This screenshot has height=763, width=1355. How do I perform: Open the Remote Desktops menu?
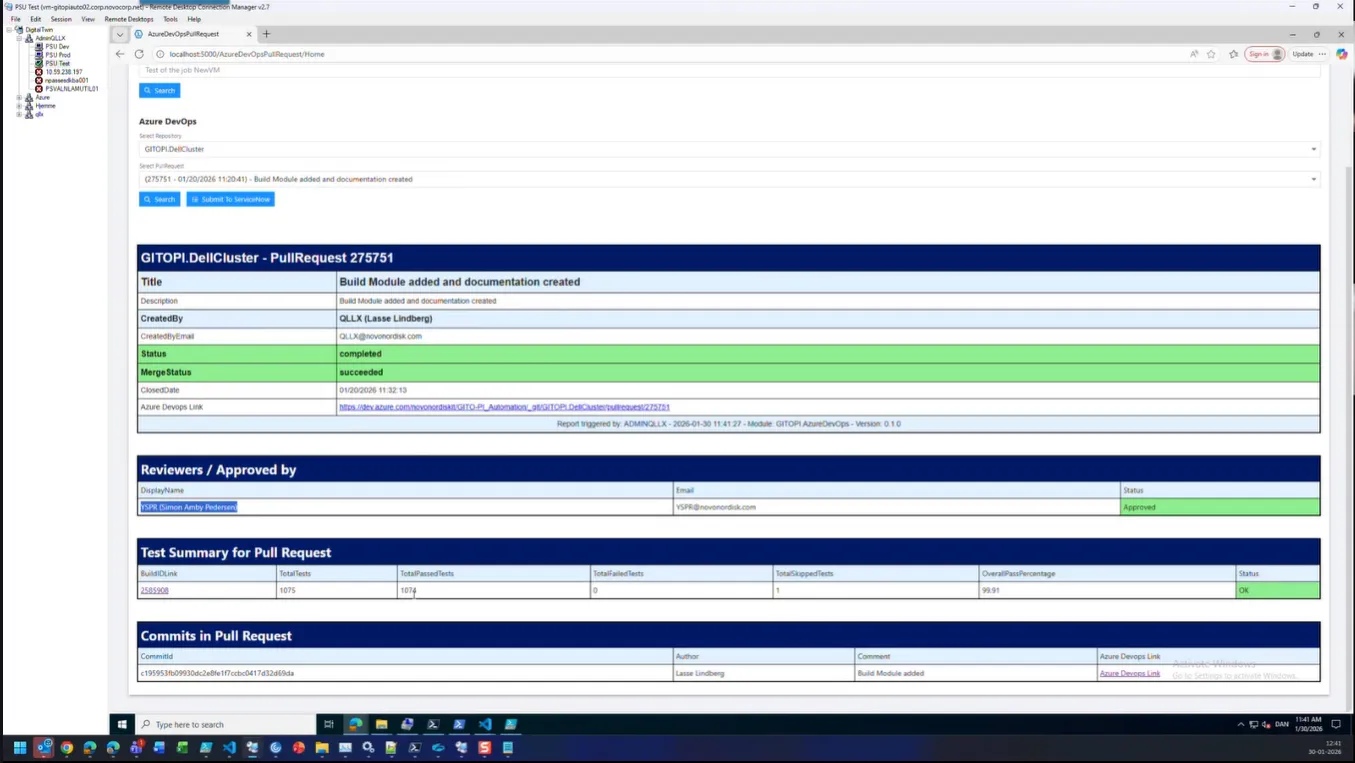pos(129,19)
